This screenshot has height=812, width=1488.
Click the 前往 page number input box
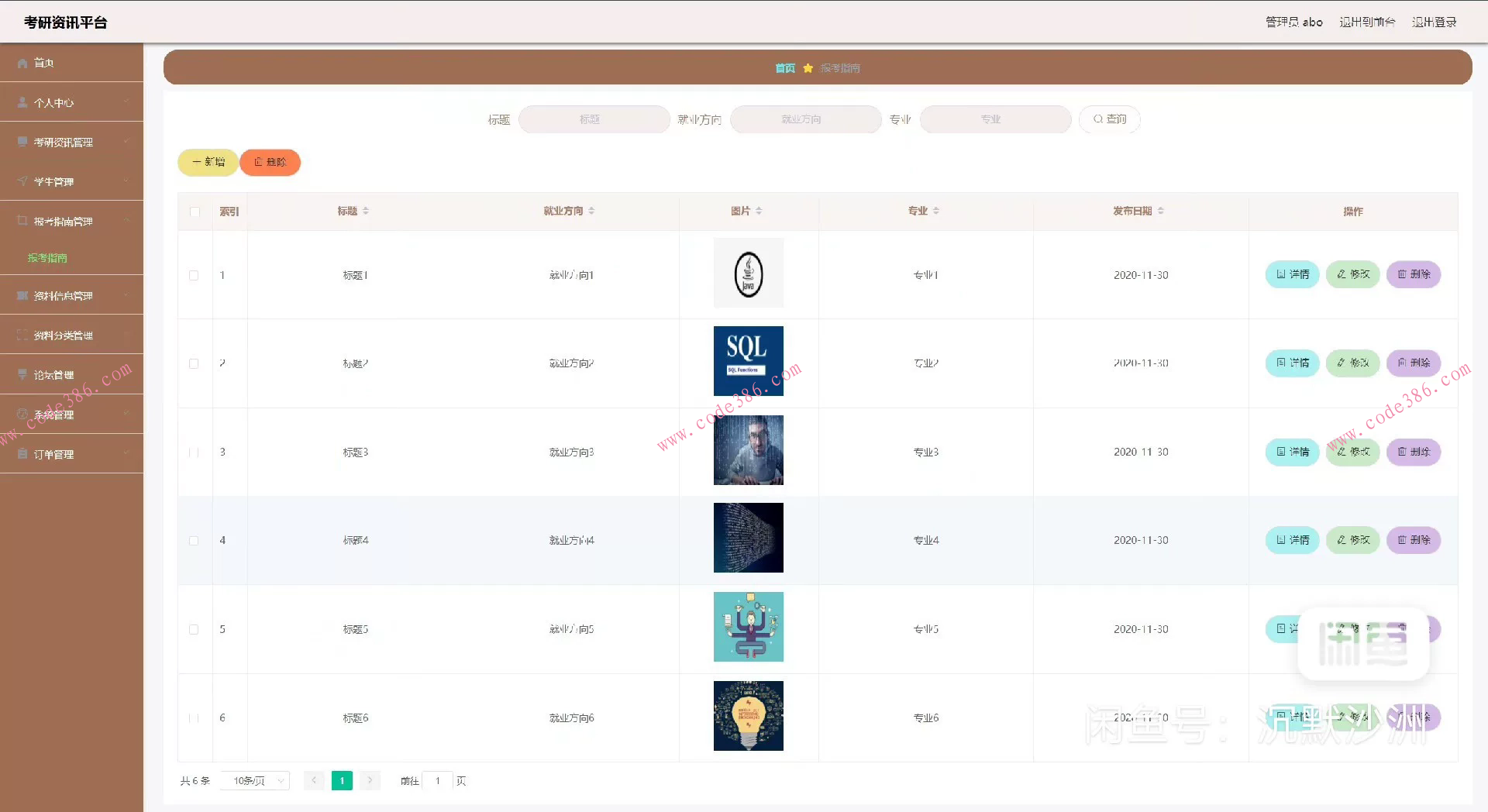pyautogui.click(x=438, y=780)
